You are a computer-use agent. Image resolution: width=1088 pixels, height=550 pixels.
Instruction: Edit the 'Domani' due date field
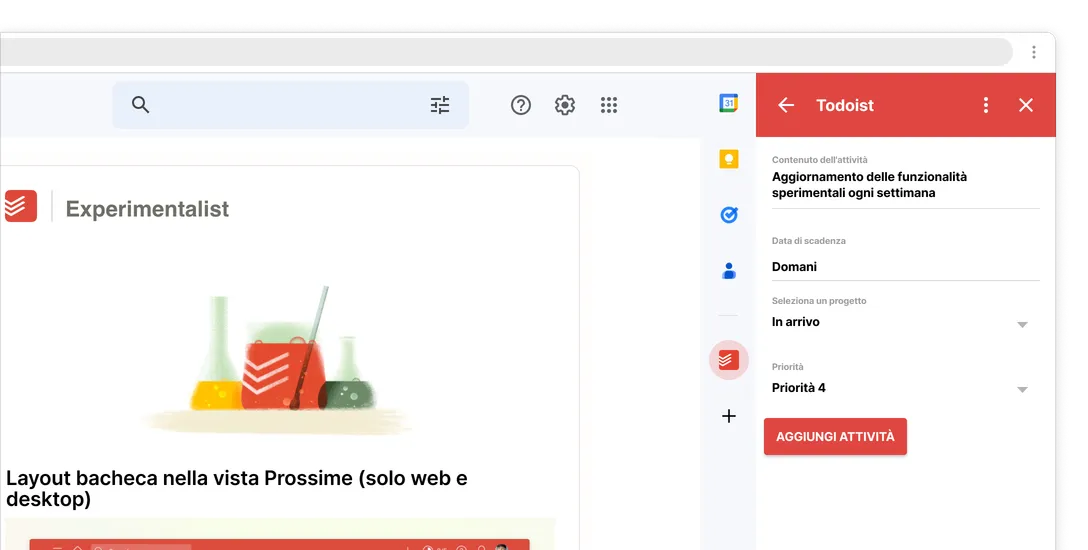(x=906, y=266)
